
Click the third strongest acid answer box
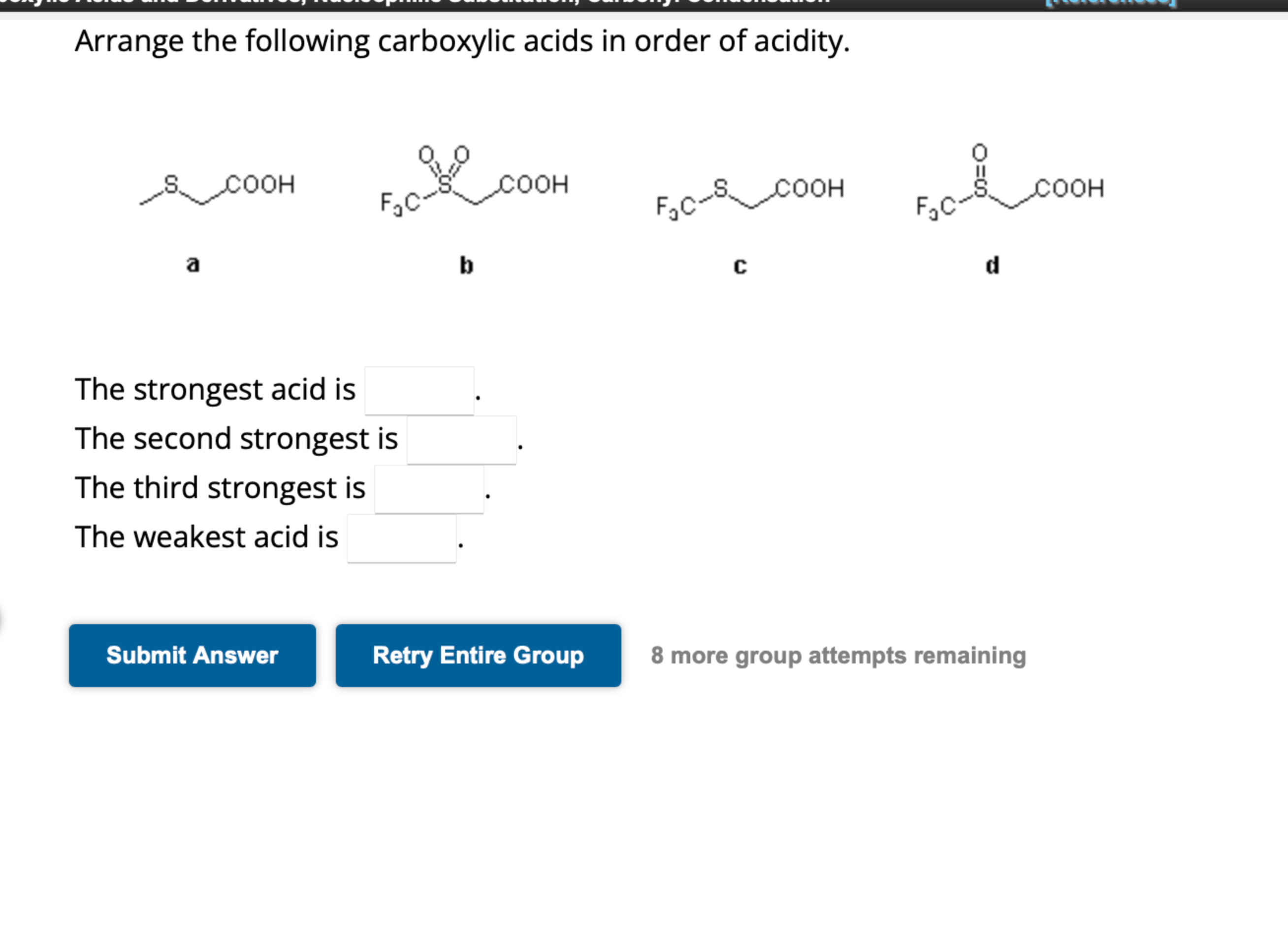point(430,489)
